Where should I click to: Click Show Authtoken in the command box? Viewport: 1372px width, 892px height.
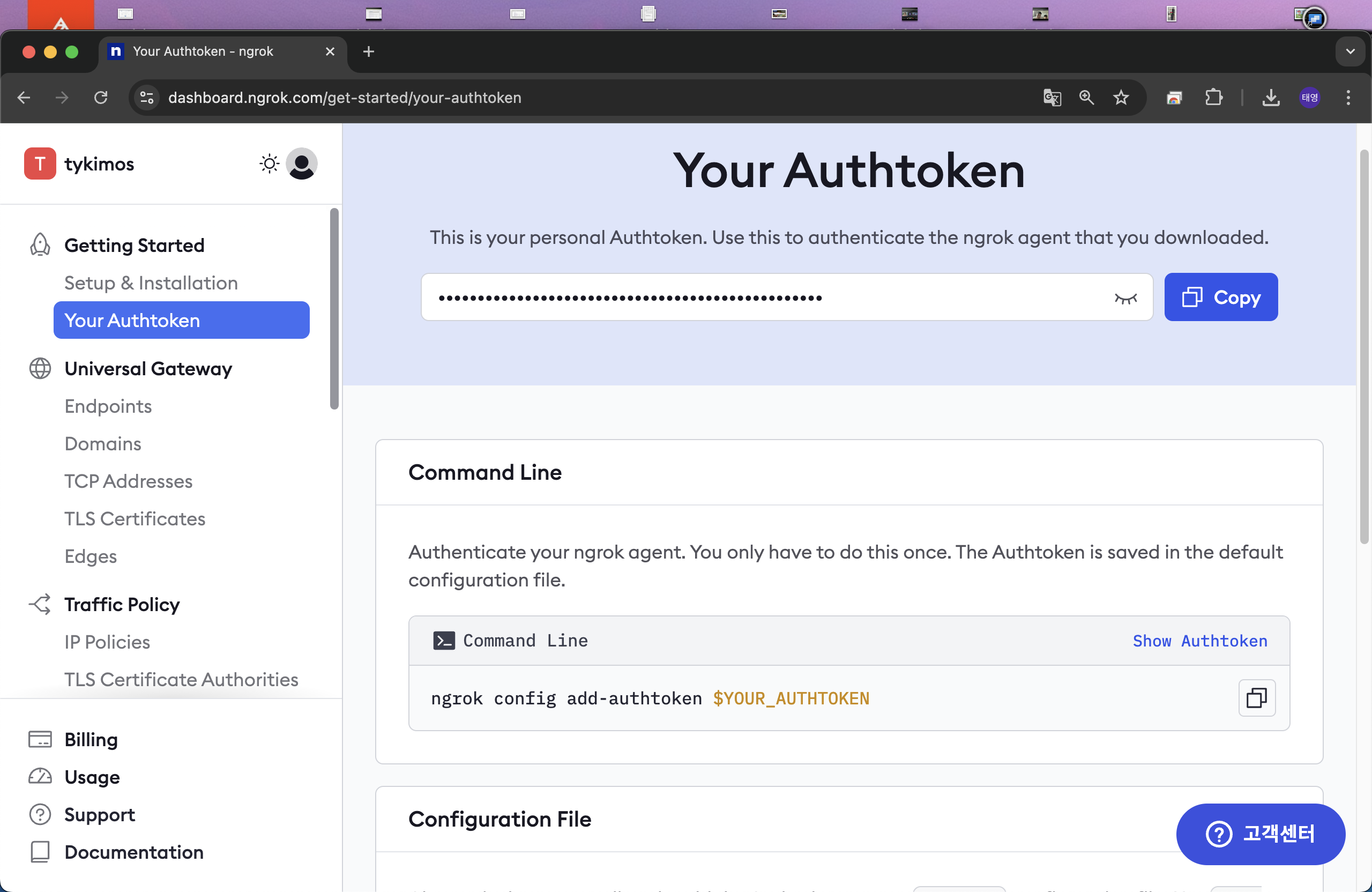click(x=1199, y=641)
